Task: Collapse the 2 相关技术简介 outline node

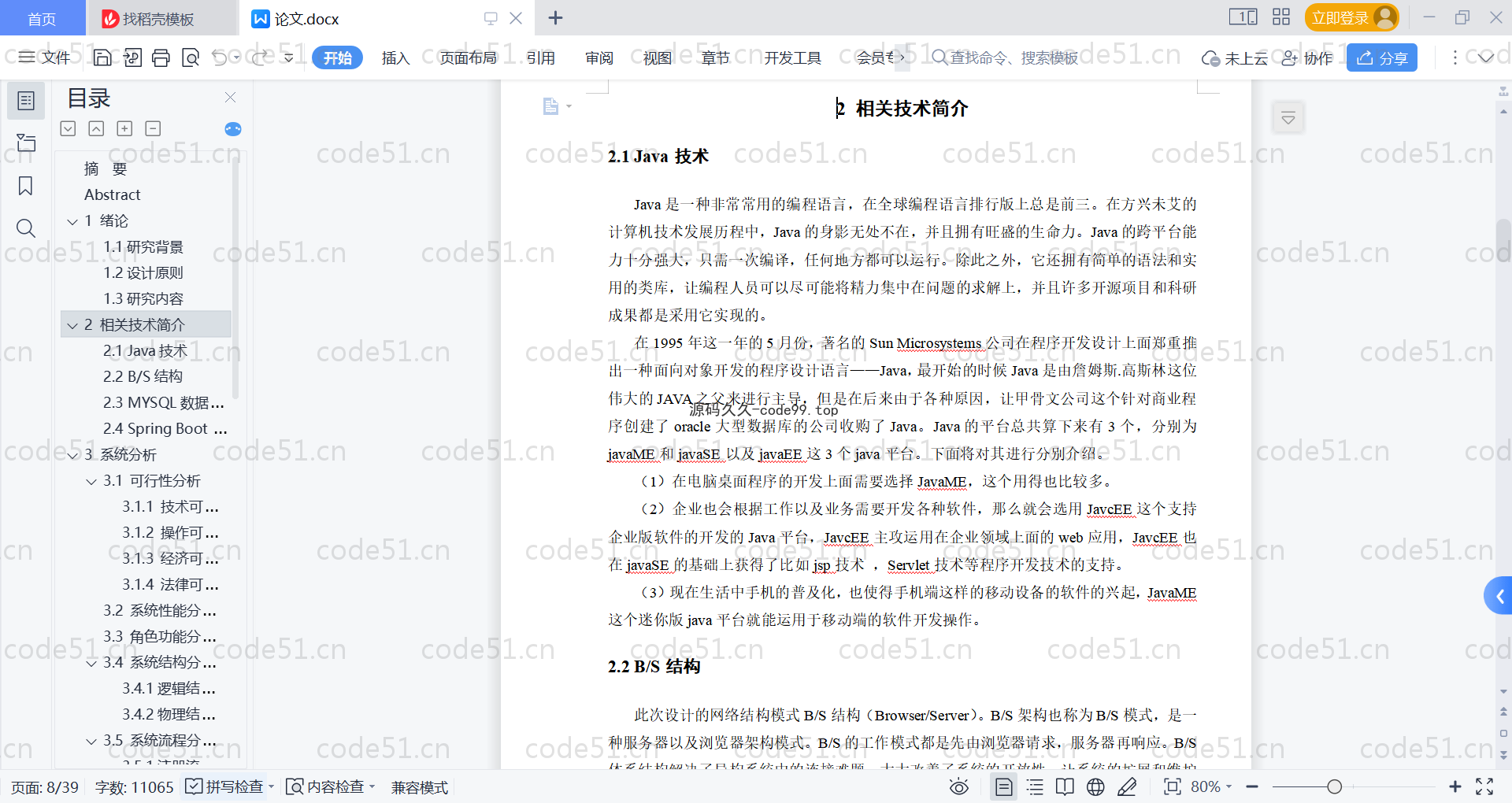Action: pyautogui.click(x=72, y=325)
